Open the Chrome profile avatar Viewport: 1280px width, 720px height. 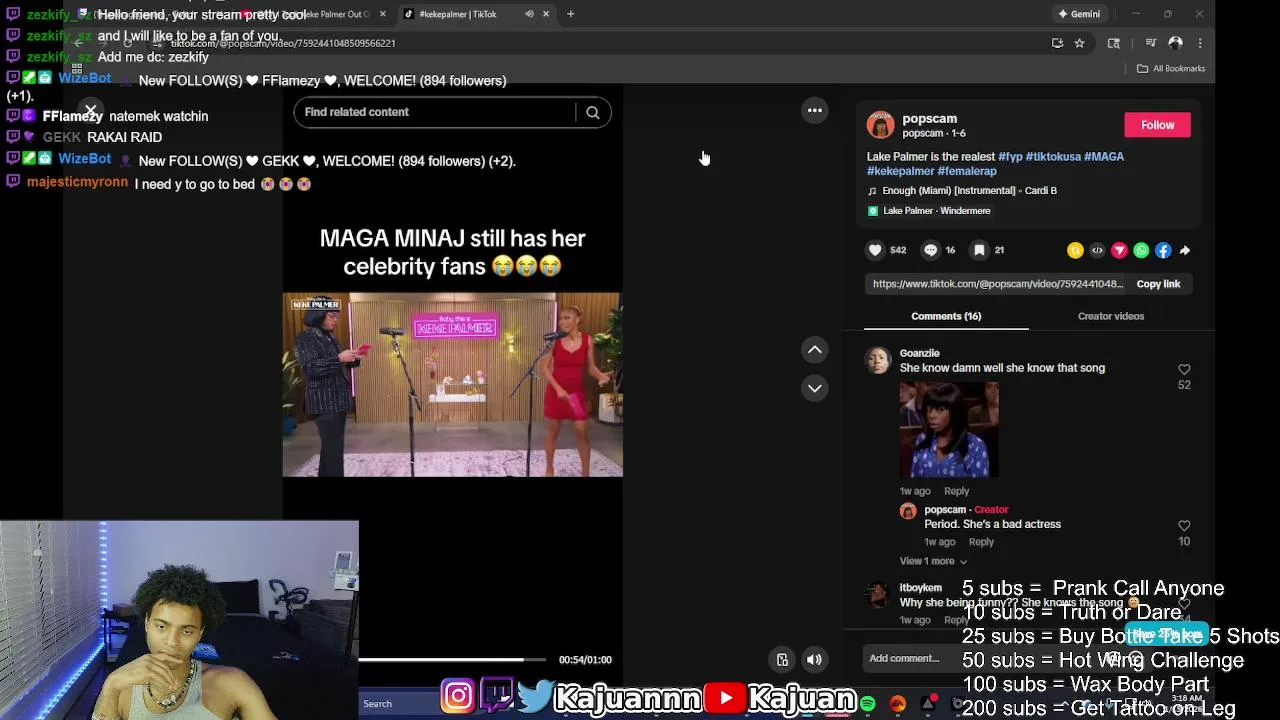(x=1175, y=43)
